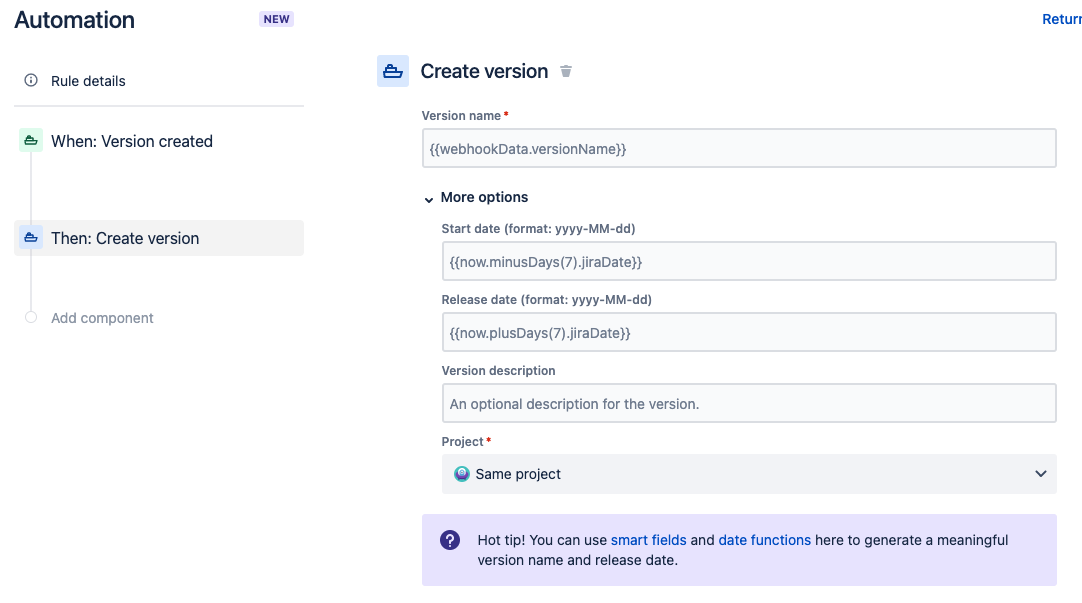Viewport: 1082px width, 603px height.
Task: Open the Same project selector
Action: click(x=750, y=473)
